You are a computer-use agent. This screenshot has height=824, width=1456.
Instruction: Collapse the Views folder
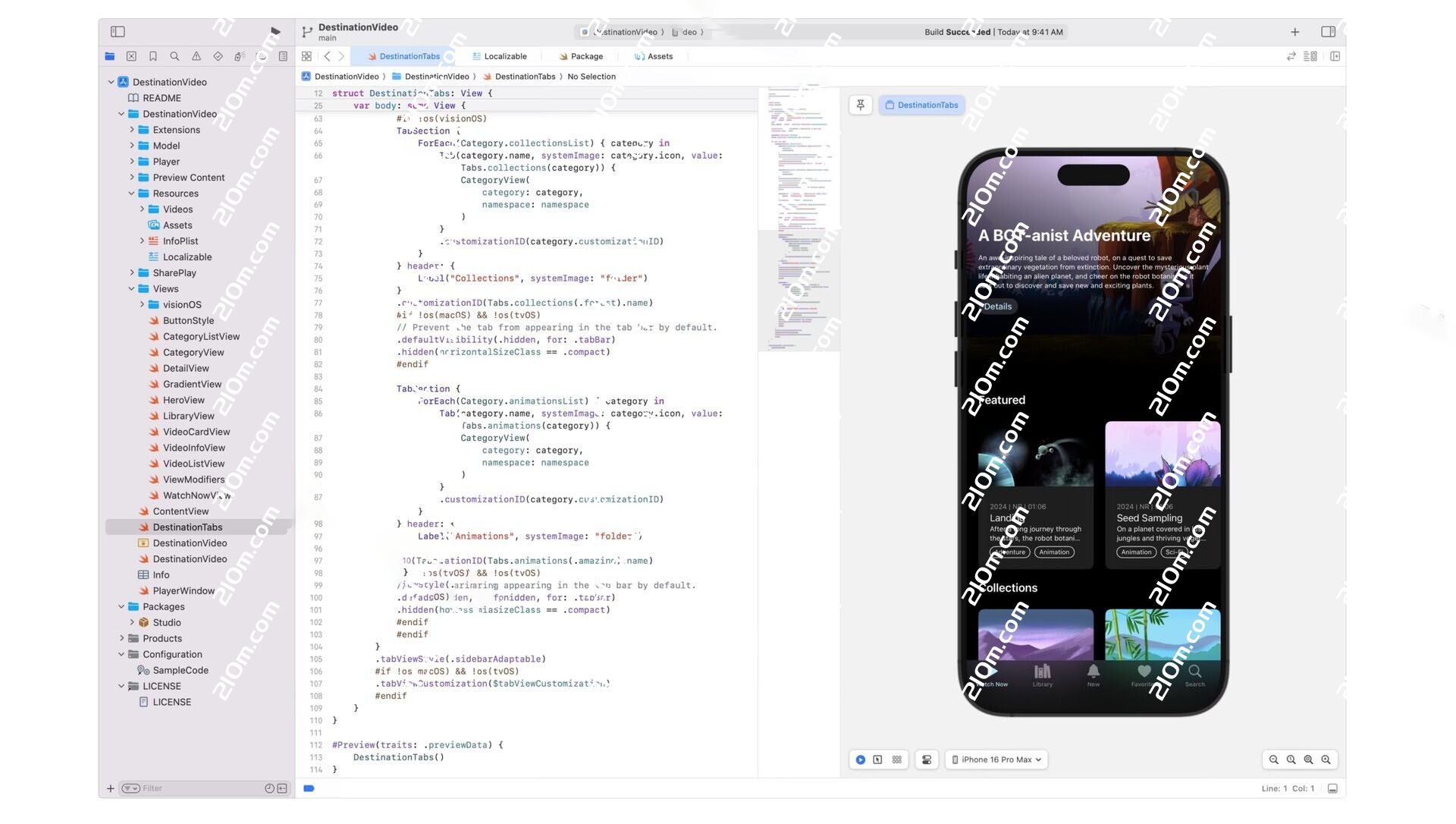pyautogui.click(x=132, y=289)
